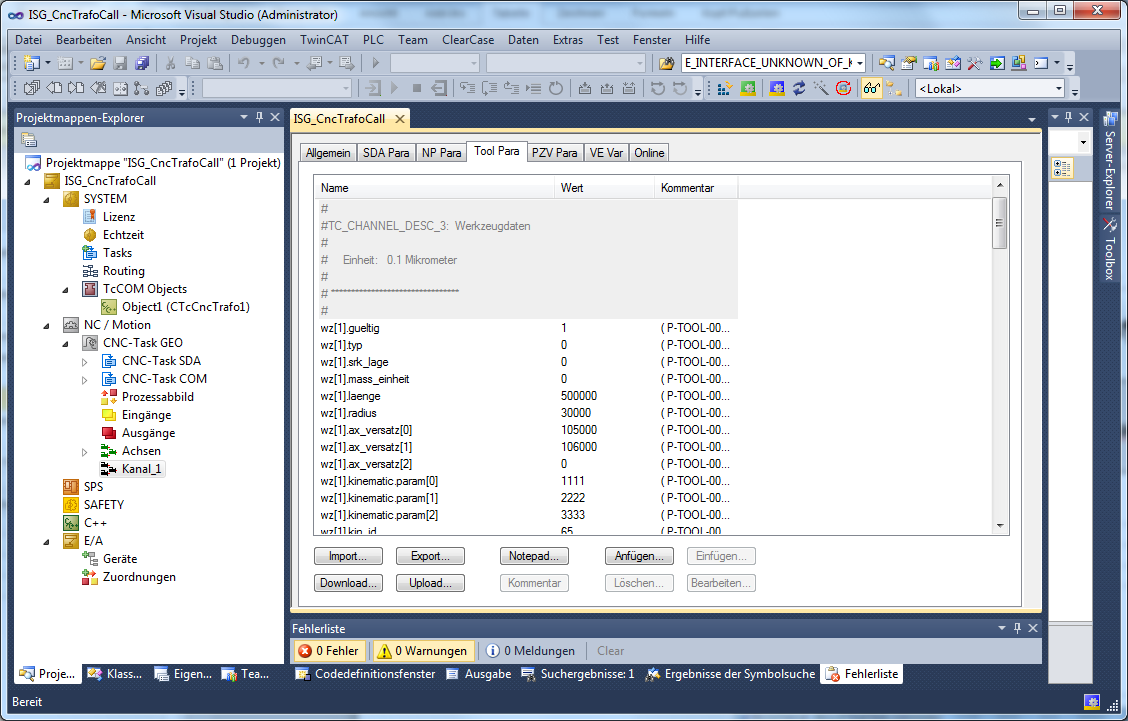Screen dimensions: 1128x721
Task: Select the wz[1].laenge row
Action: click(525, 396)
